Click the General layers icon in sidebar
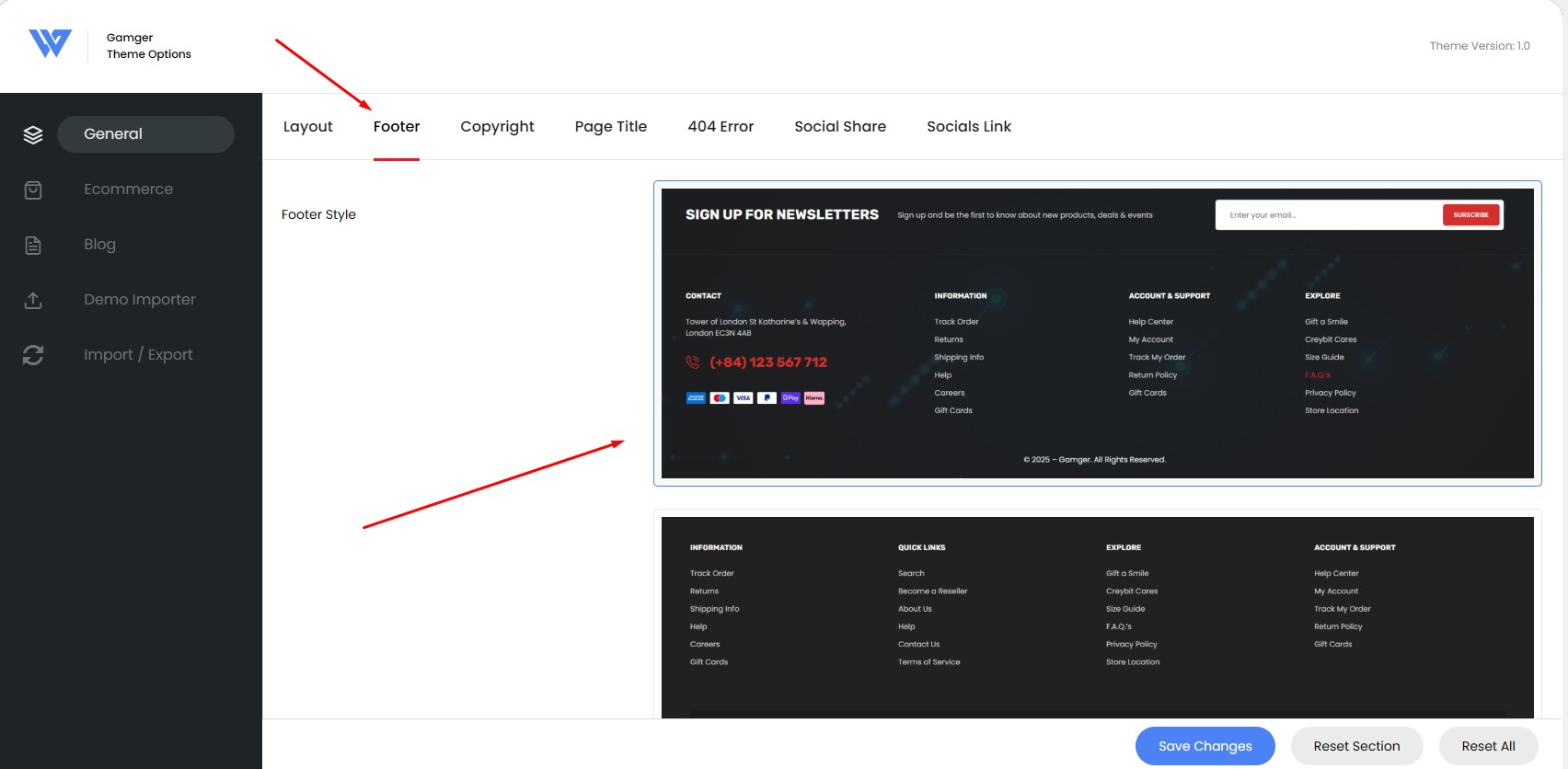Viewport: 1568px width, 769px height. (x=33, y=135)
